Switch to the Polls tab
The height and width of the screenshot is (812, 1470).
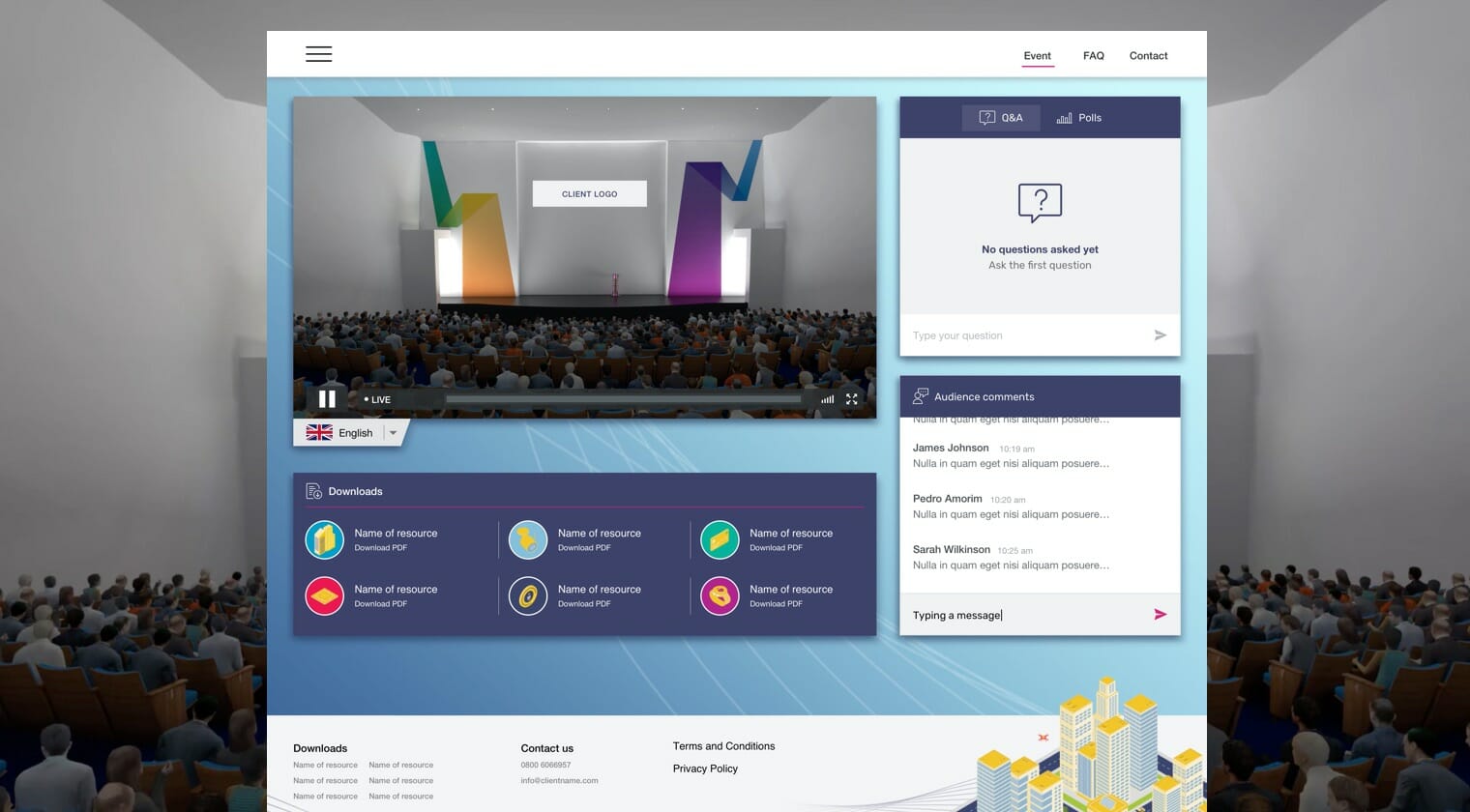coord(1079,118)
